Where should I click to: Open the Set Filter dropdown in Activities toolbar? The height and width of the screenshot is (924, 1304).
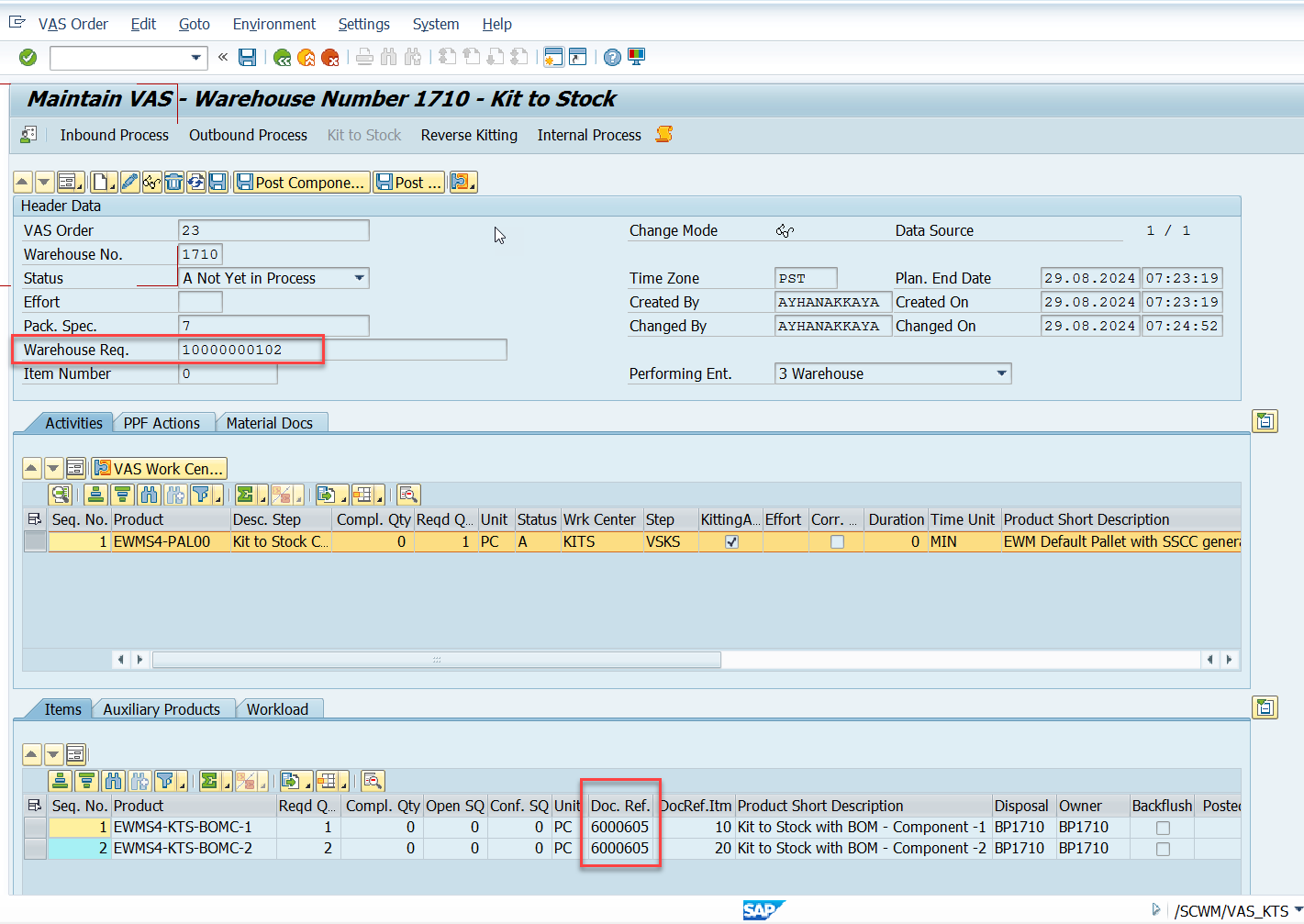218,497
